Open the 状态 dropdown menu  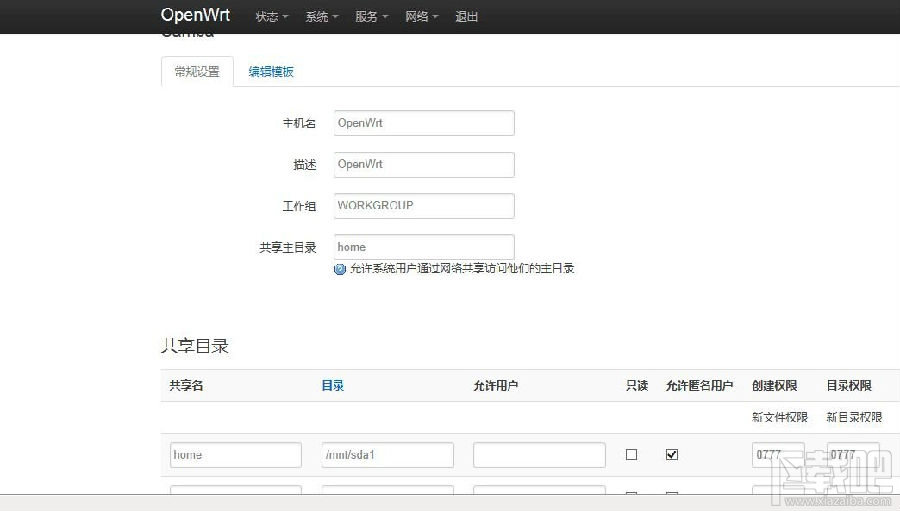(x=271, y=17)
